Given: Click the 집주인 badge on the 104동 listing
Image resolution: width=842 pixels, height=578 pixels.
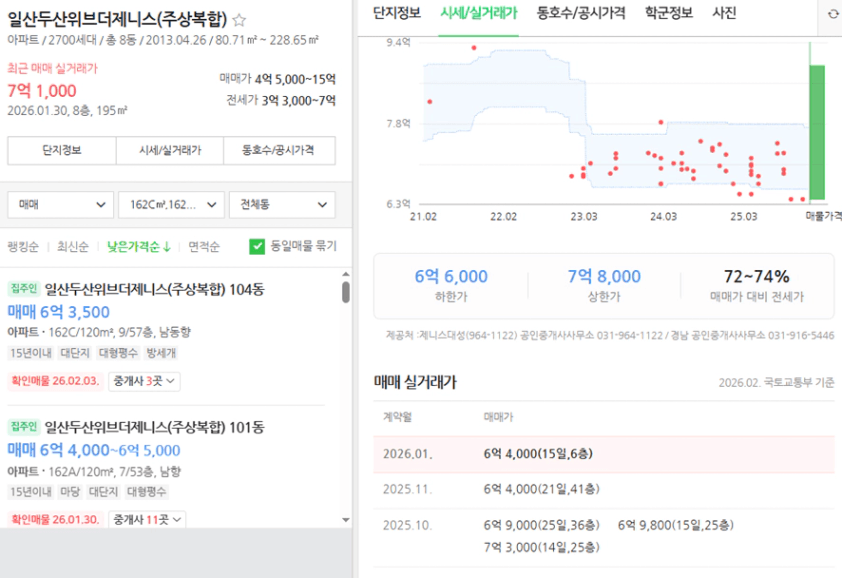Looking at the screenshot, I should point(23,289).
